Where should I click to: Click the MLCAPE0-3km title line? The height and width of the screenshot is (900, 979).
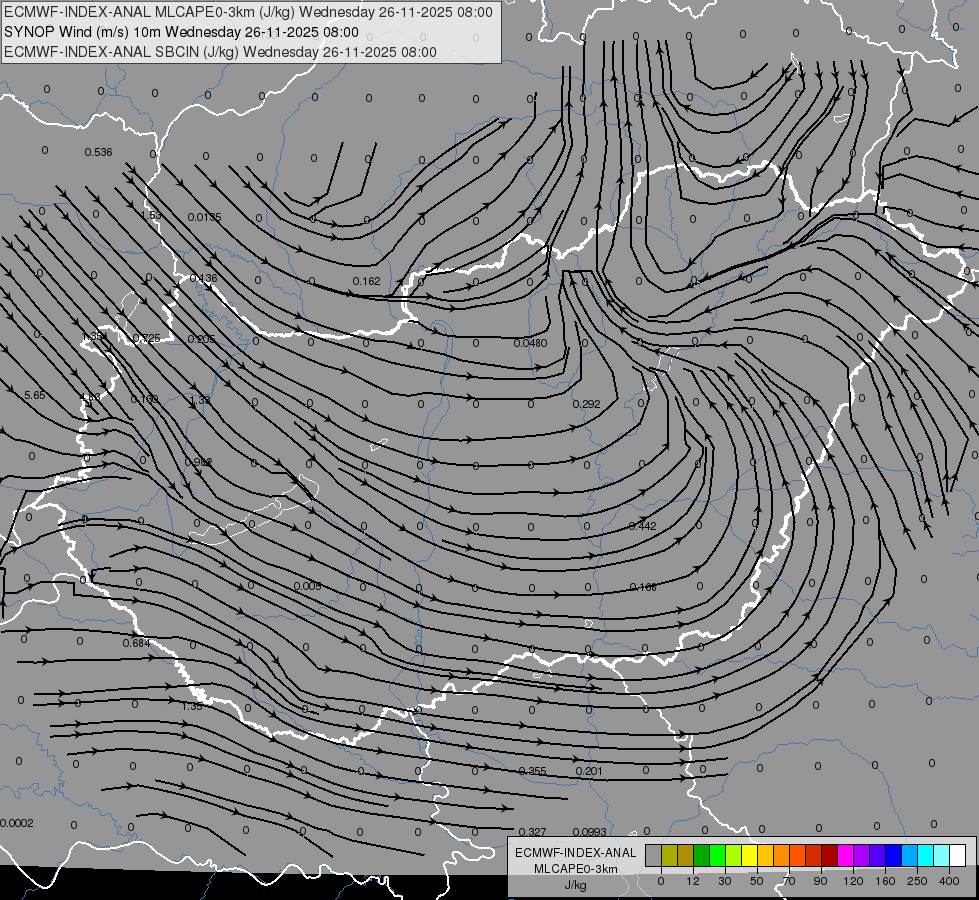tap(248, 12)
